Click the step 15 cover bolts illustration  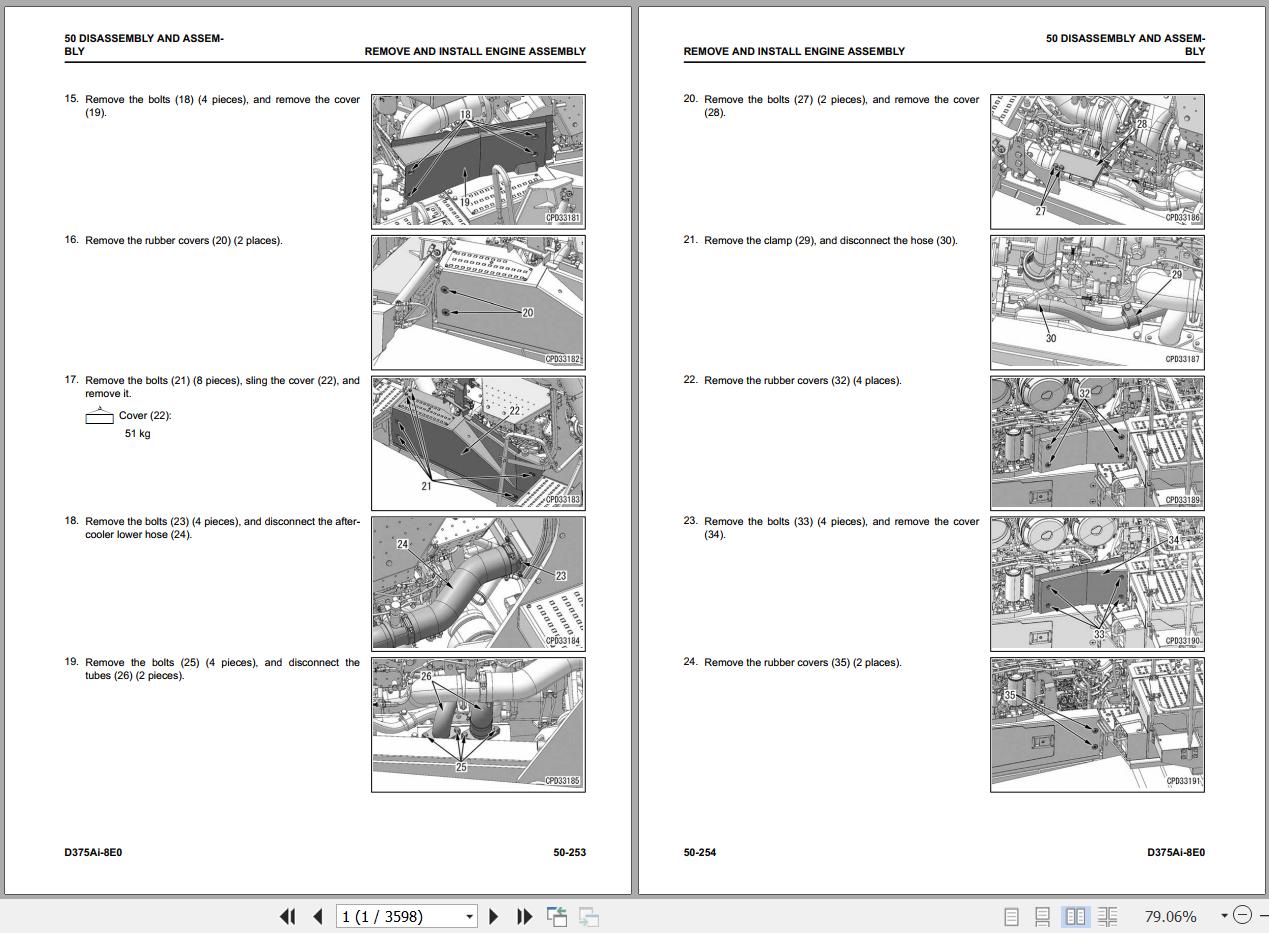(478, 161)
